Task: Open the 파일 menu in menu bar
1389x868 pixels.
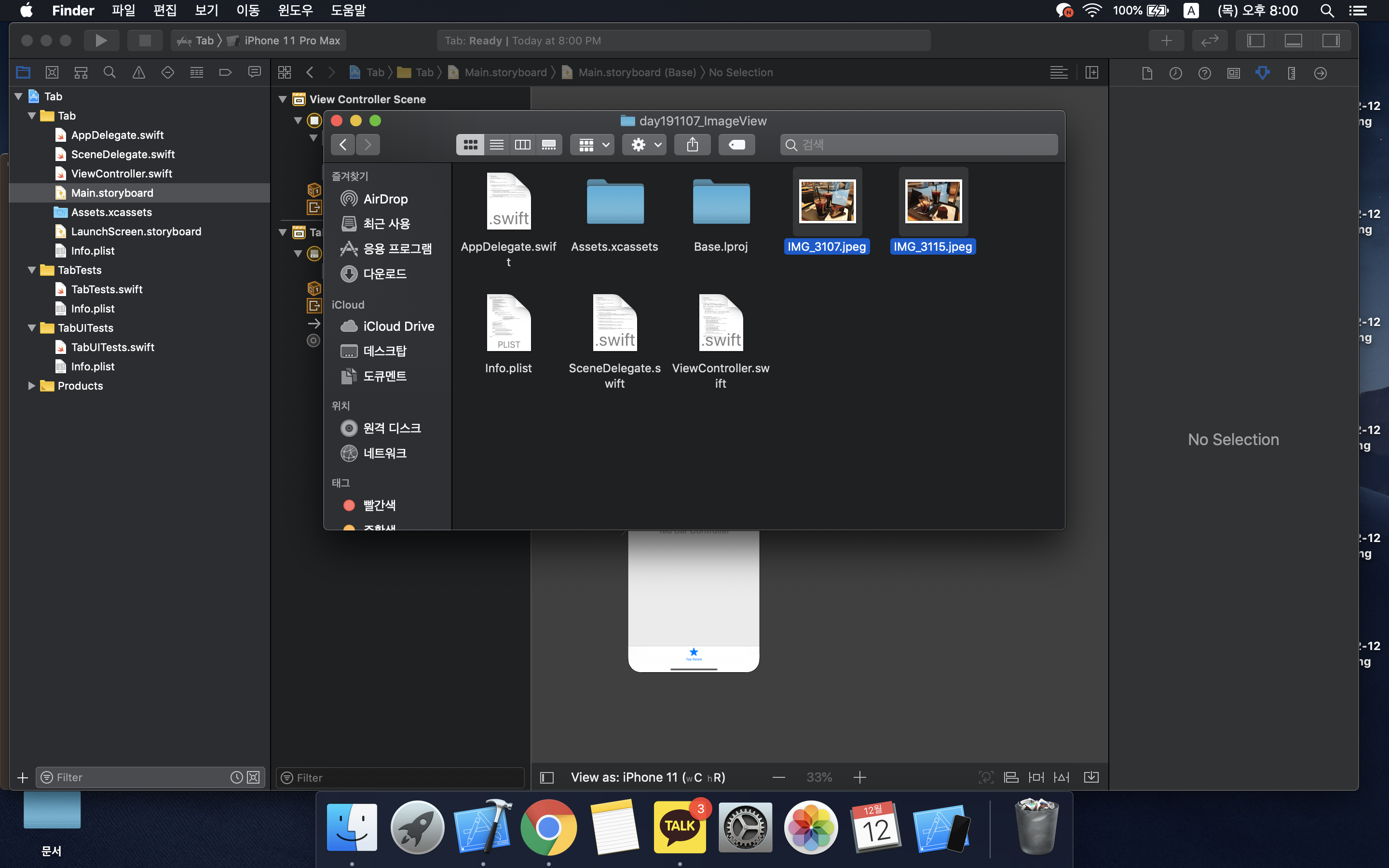Action: pos(123,10)
